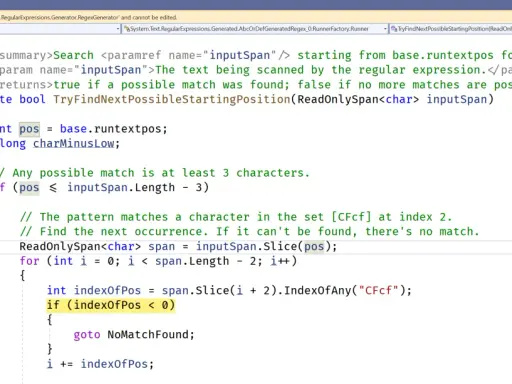Click 'span.Length - 2' in the for loop
The image size is (512, 384).
tap(206, 261)
